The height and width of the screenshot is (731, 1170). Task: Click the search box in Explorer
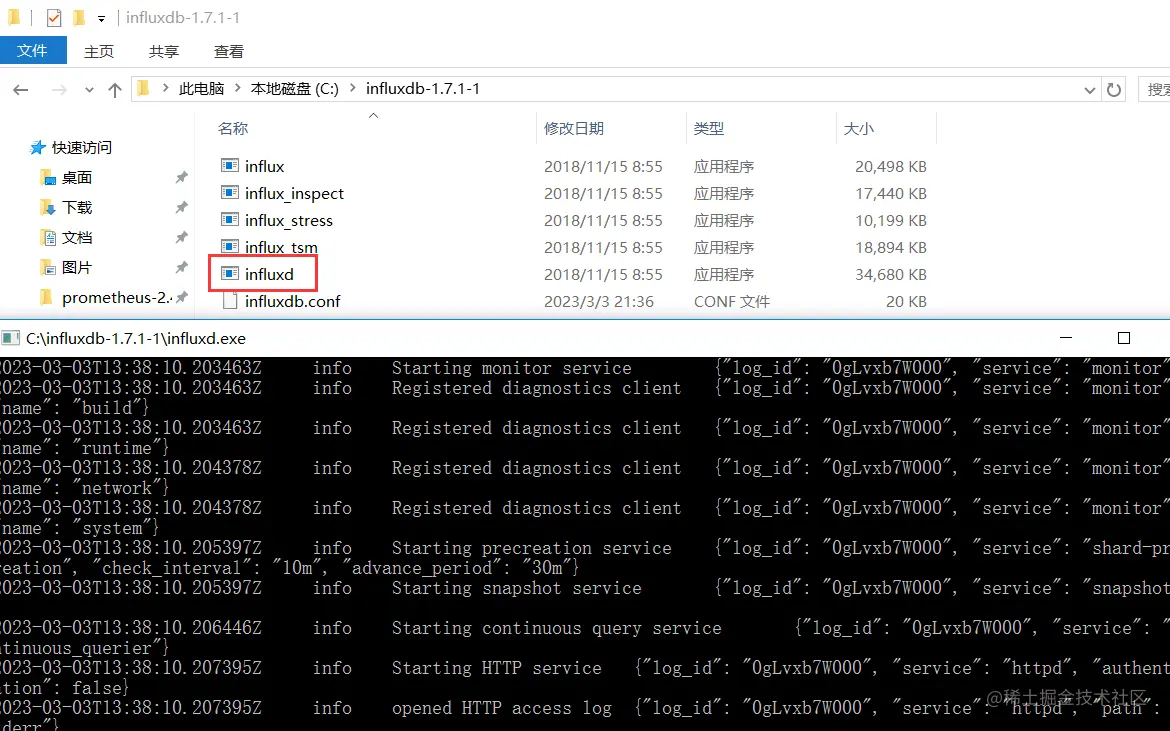click(1154, 90)
